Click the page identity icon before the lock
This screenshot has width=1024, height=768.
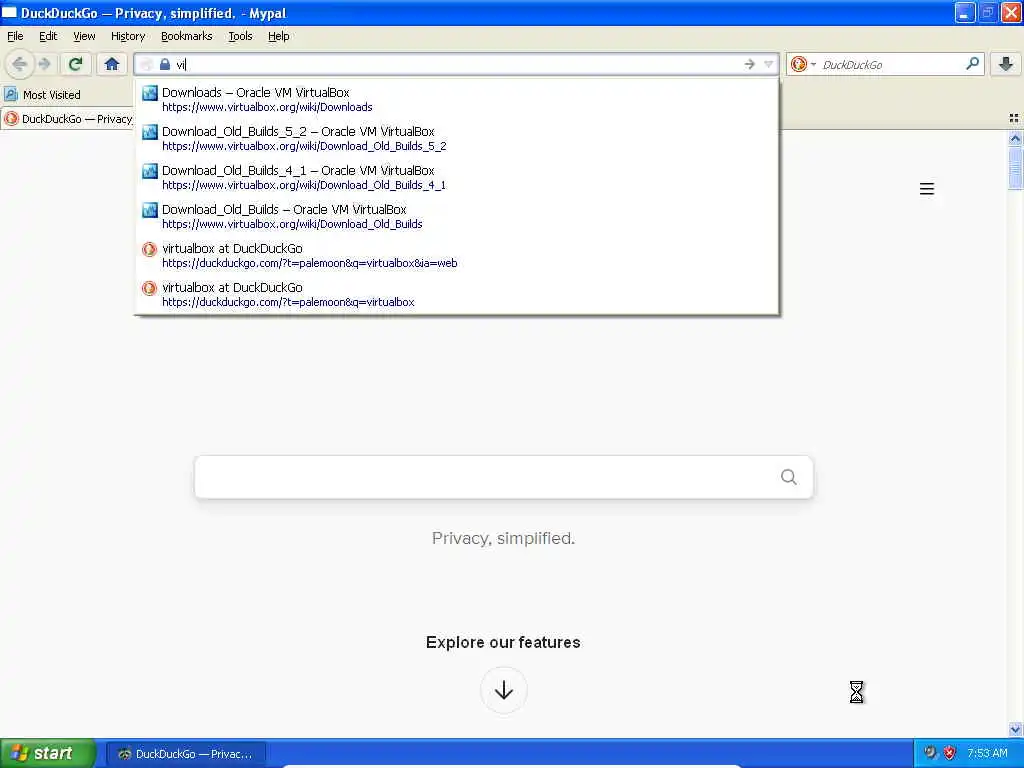(x=146, y=64)
